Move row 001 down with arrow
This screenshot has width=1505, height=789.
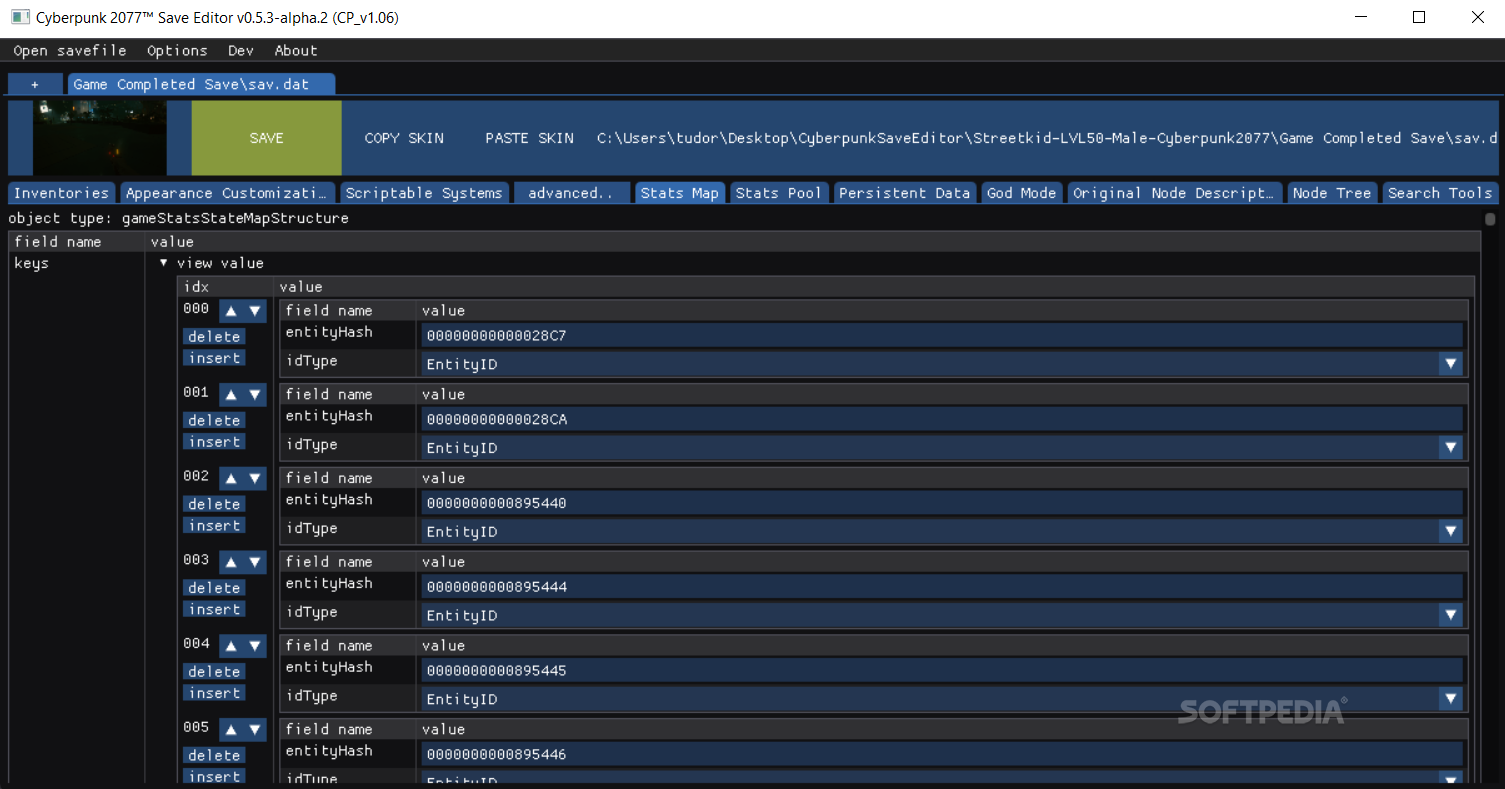coord(255,395)
